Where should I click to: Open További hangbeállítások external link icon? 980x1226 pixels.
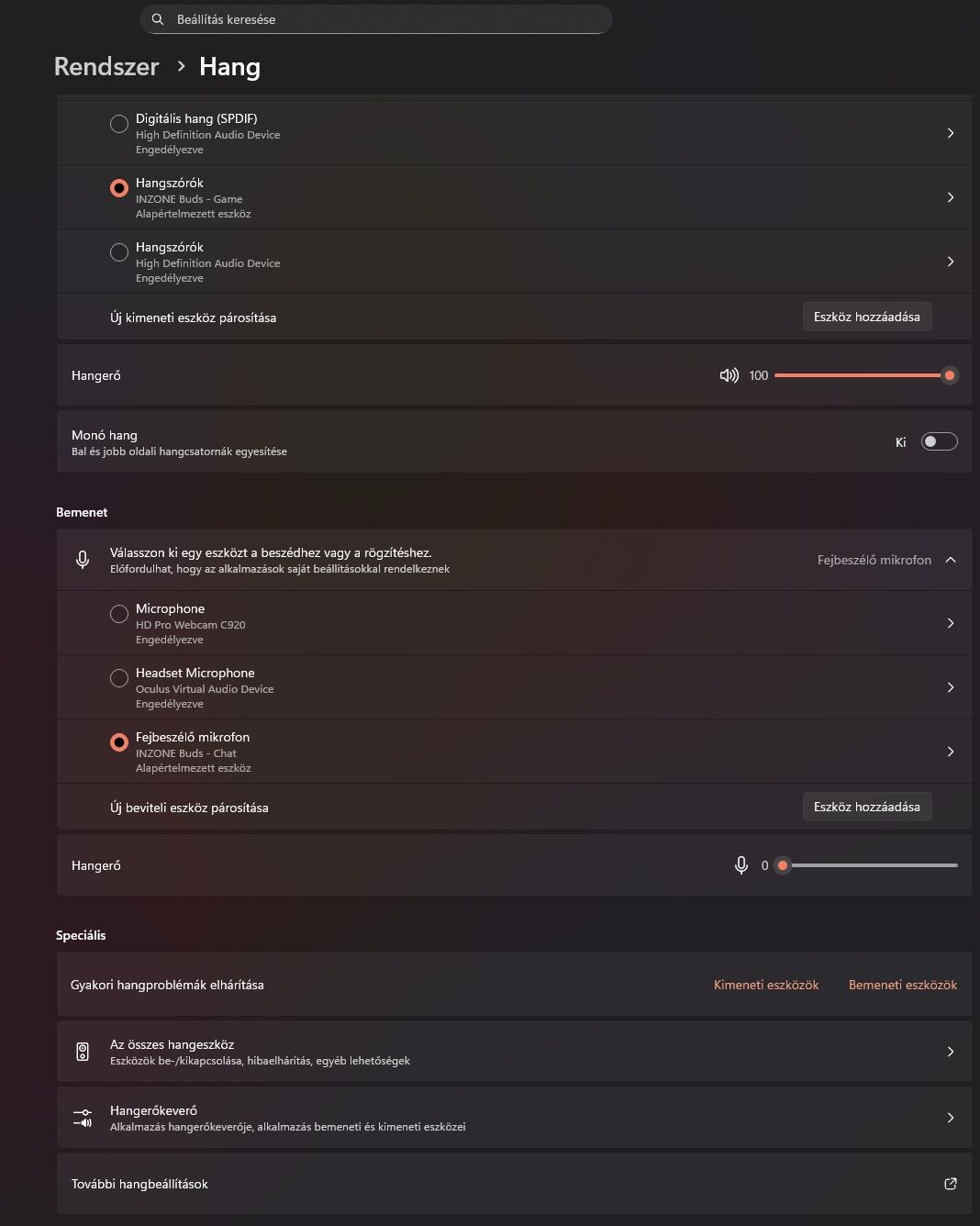point(951,1184)
